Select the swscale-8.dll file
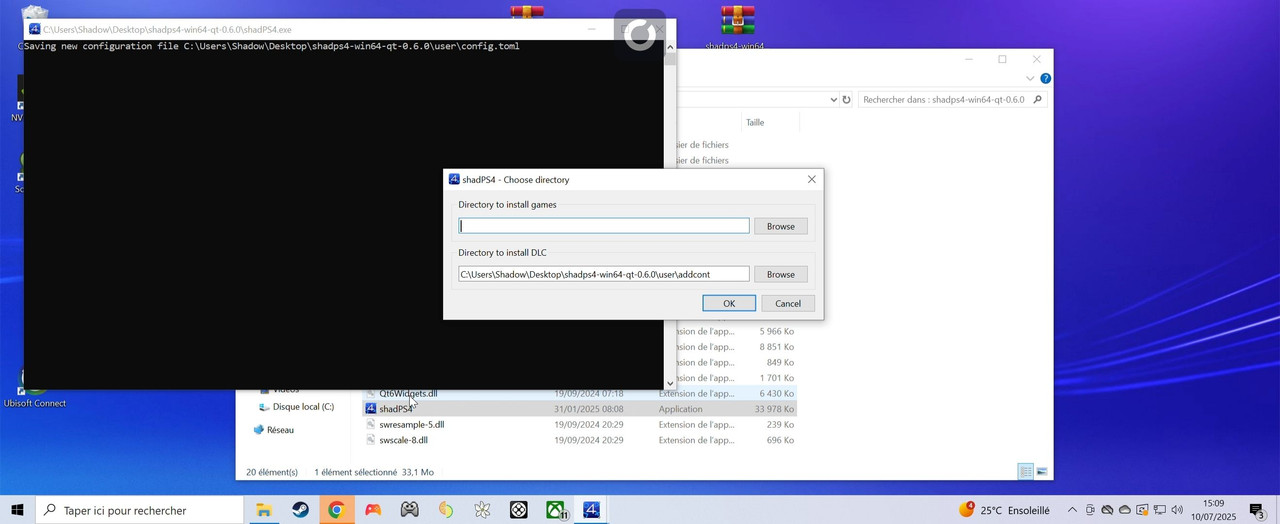Image resolution: width=1280 pixels, height=524 pixels. tap(403, 440)
